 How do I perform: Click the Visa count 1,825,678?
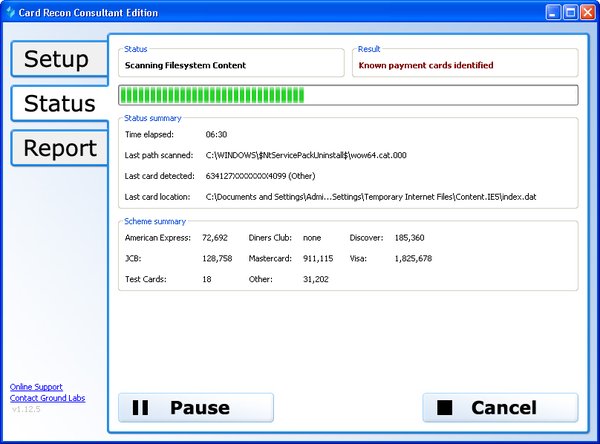[413, 259]
